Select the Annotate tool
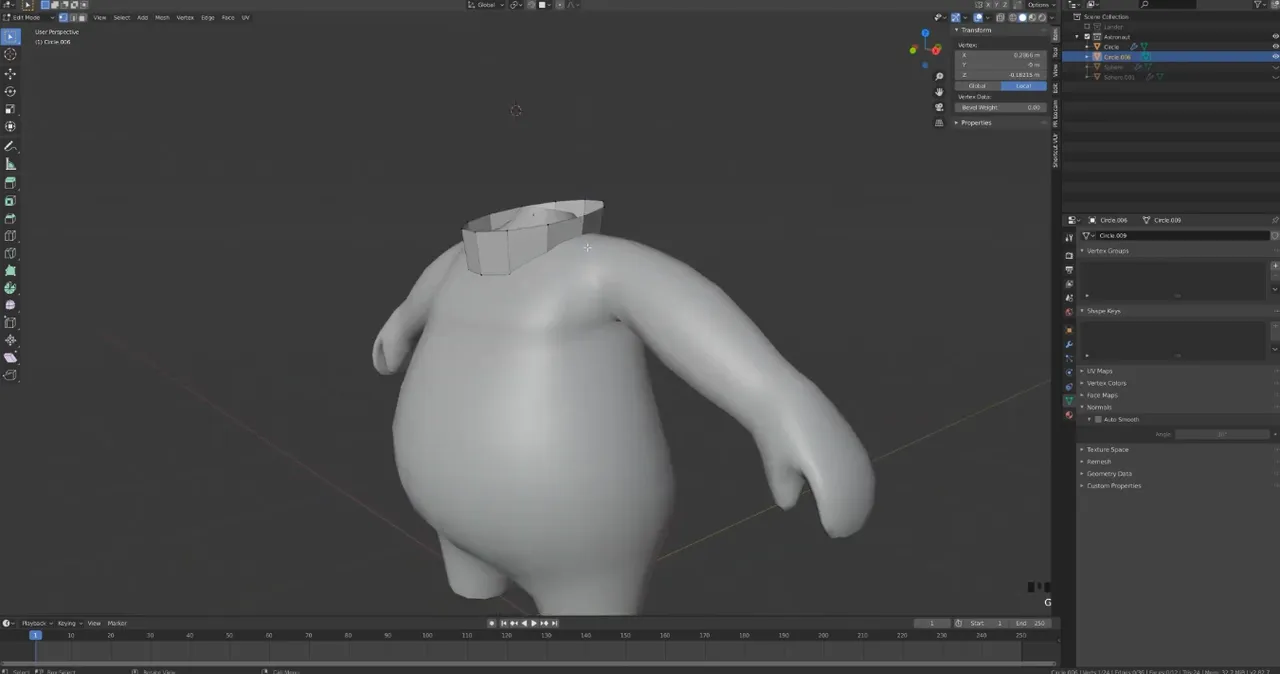The image size is (1280, 674). pos(10,146)
